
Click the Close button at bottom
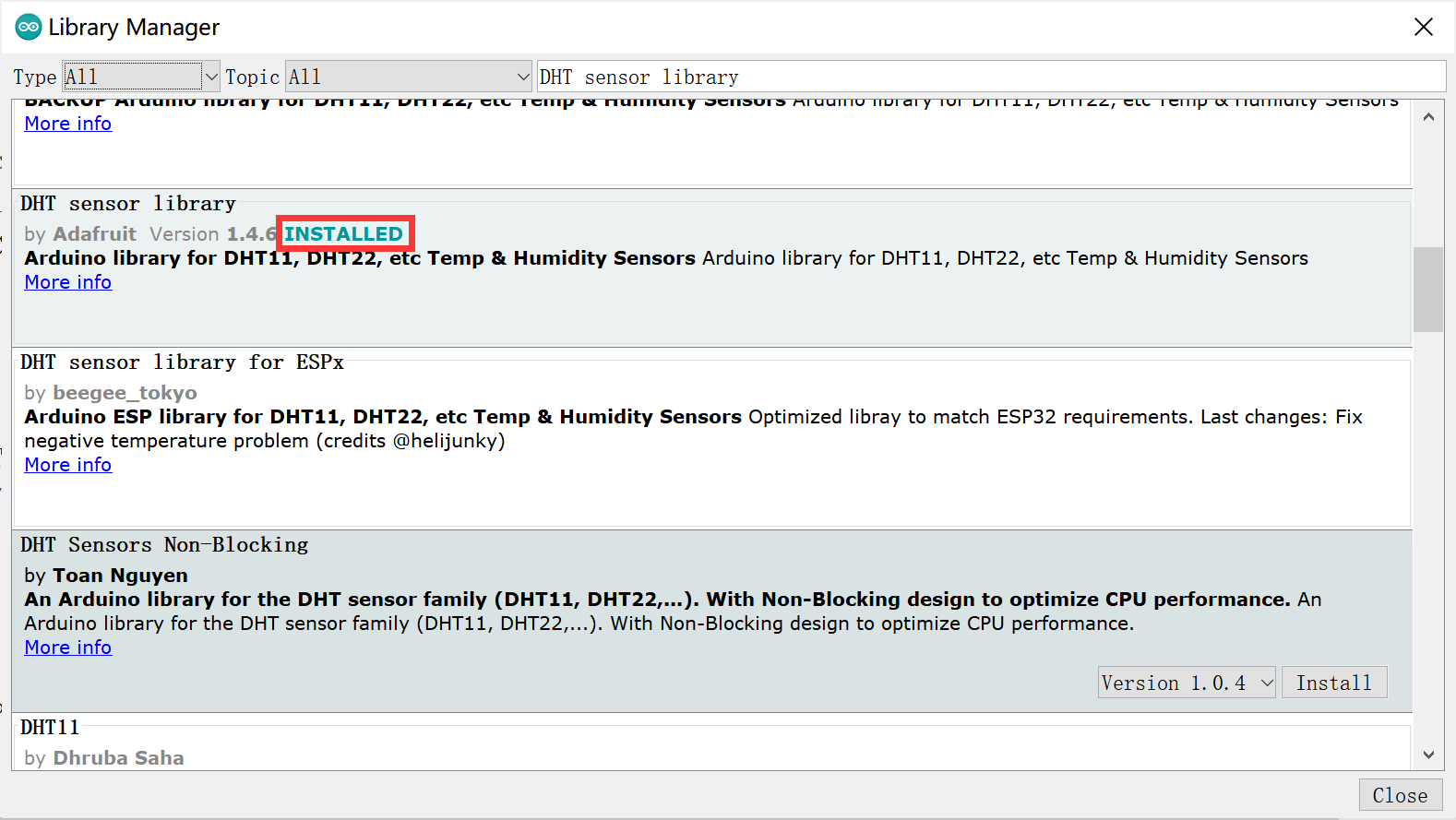tap(1400, 795)
